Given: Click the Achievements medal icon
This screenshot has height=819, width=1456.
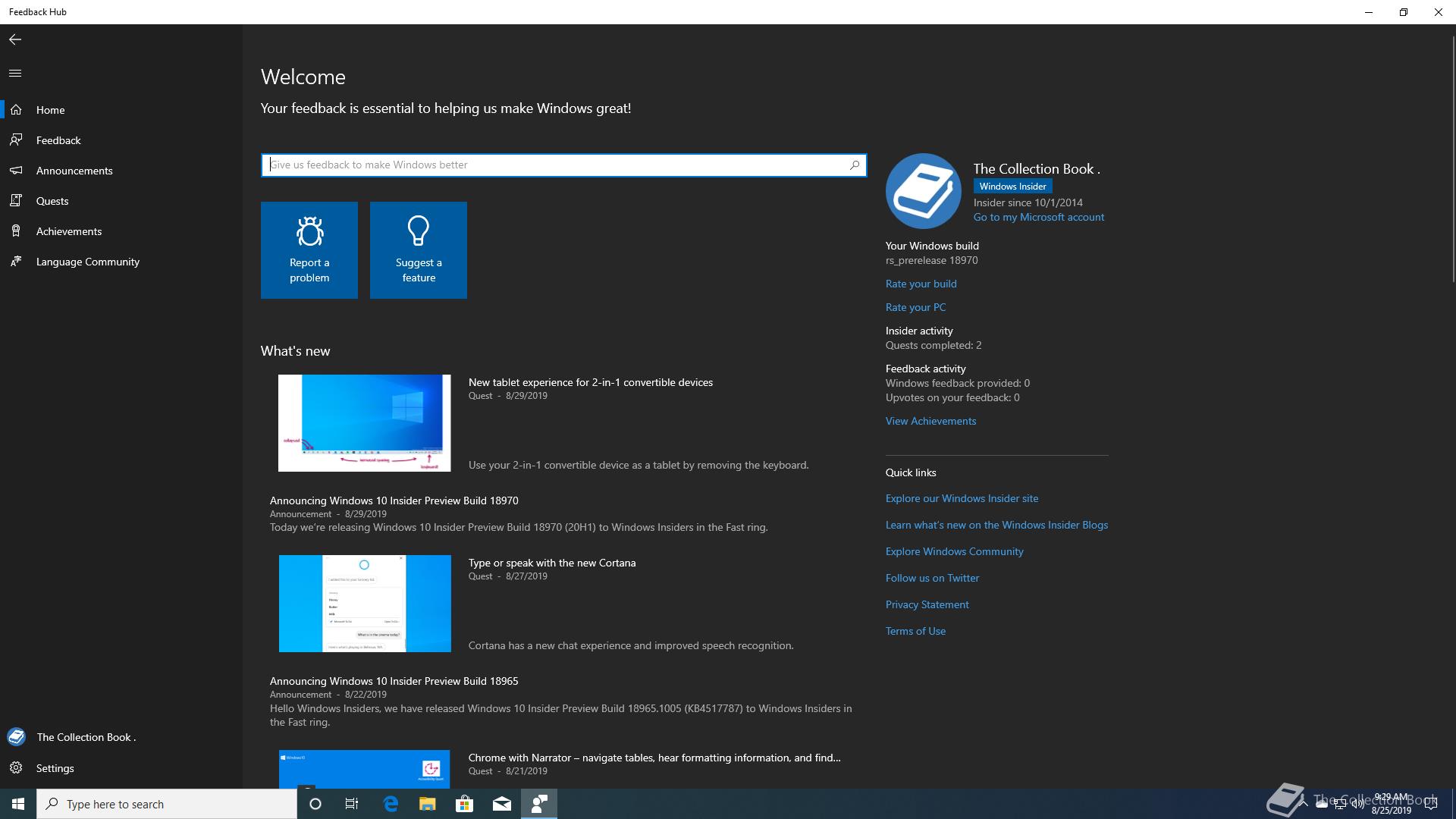Looking at the screenshot, I should [16, 231].
